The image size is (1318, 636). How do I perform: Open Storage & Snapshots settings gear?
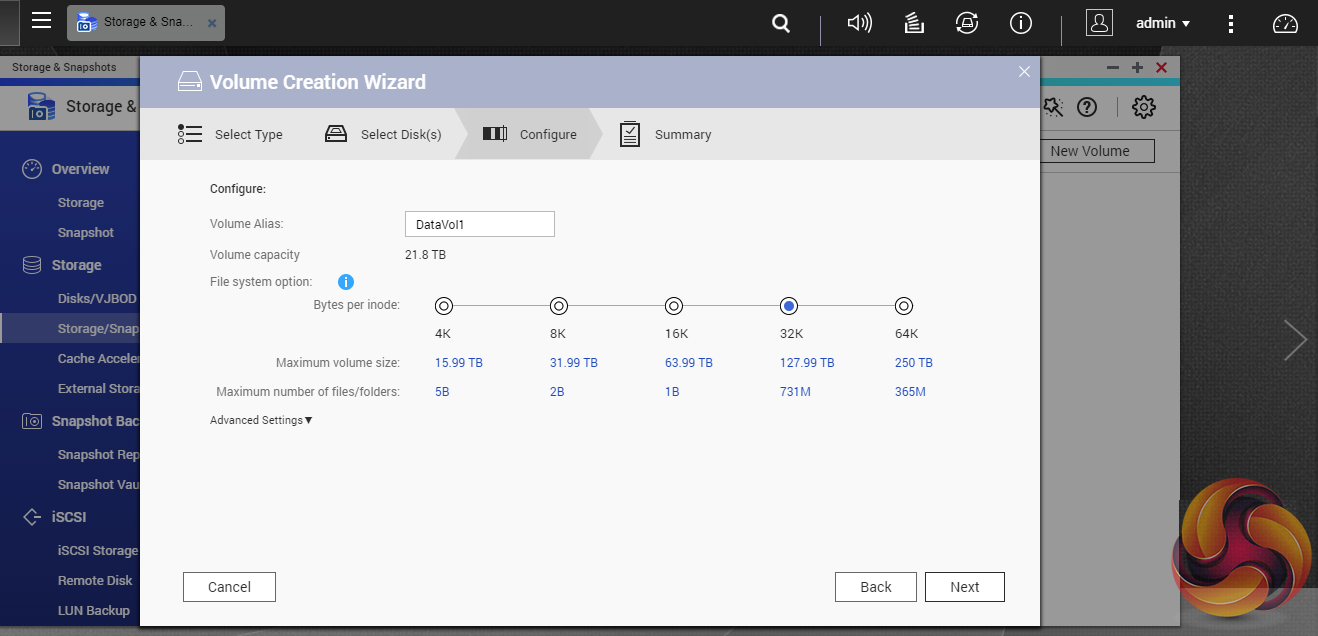click(1143, 107)
